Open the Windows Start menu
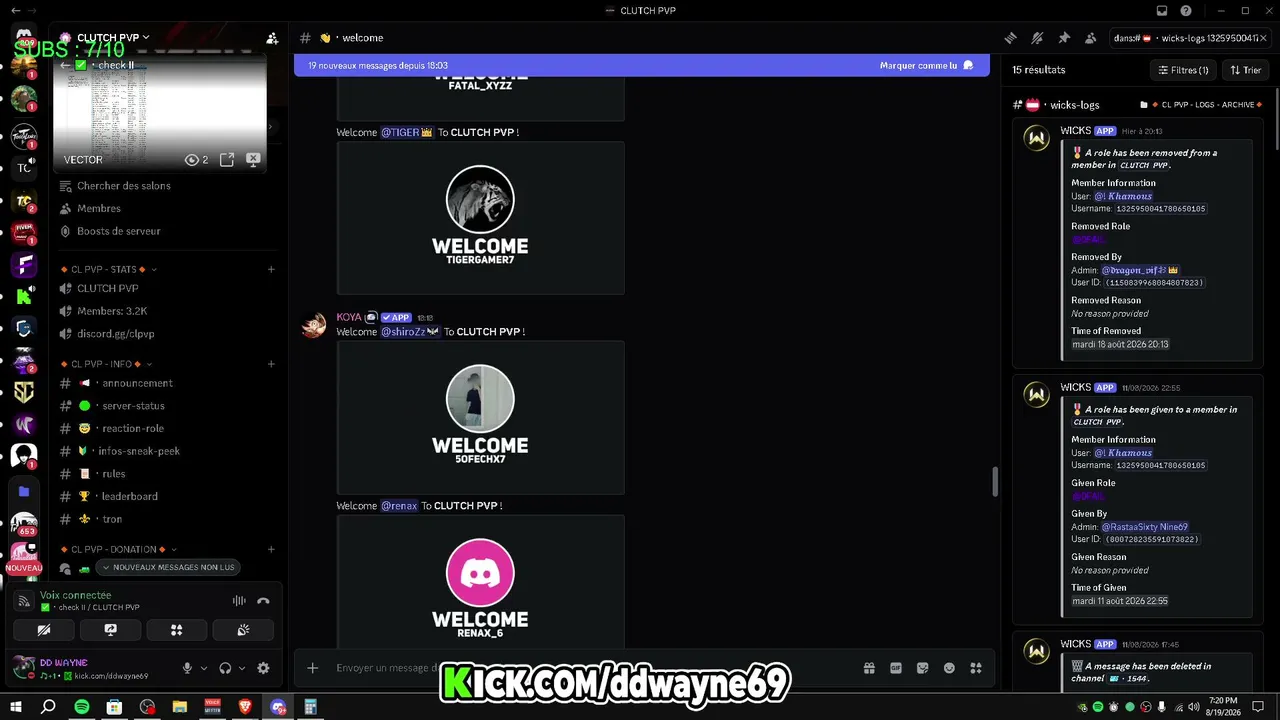 (x=15, y=707)
